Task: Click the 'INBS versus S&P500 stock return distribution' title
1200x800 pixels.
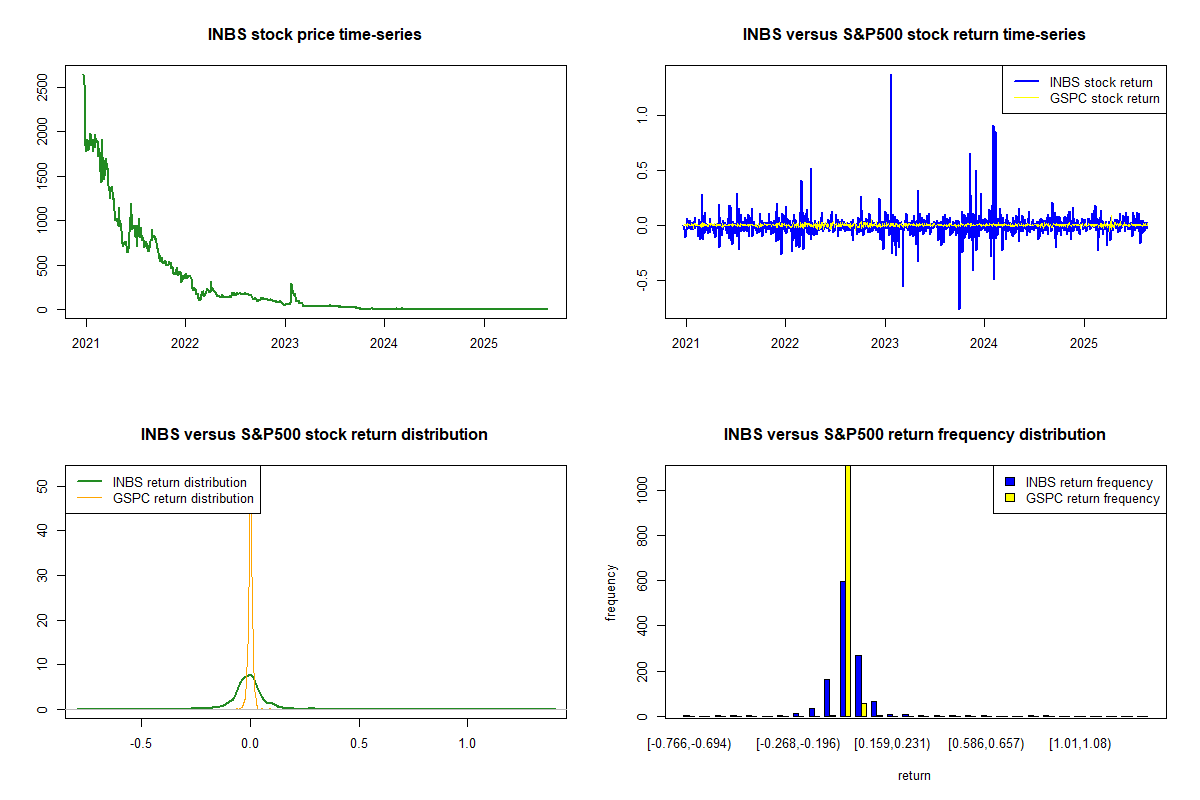Action: tap(314, 435)
